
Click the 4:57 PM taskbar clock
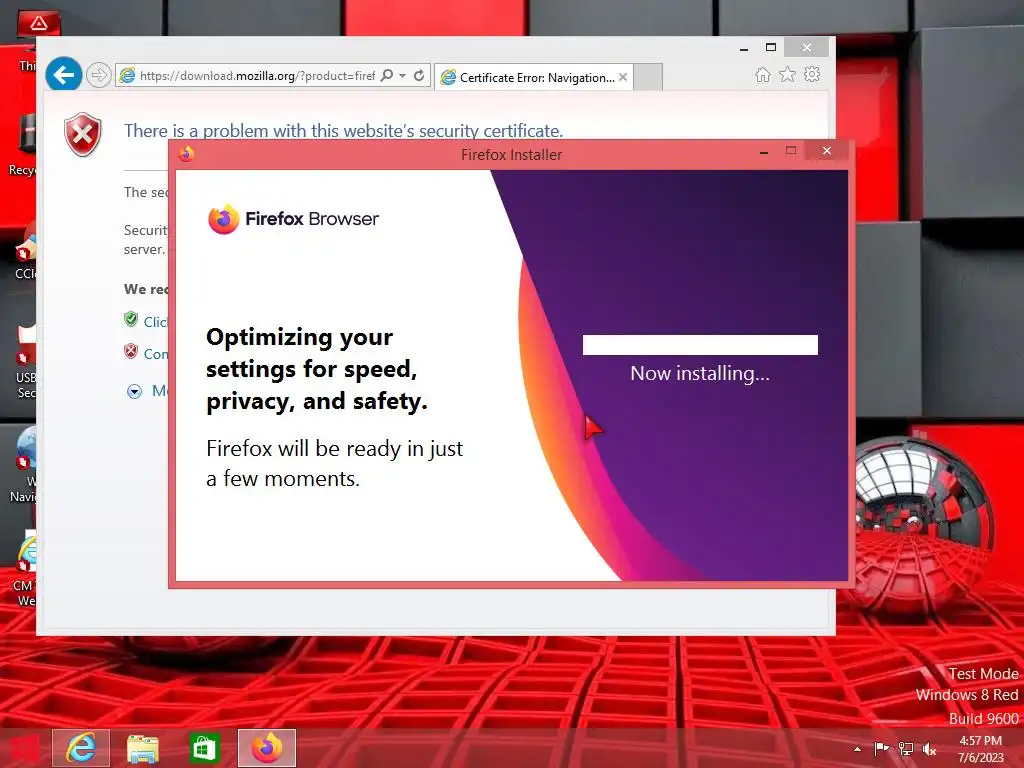[x=981, y=749]
